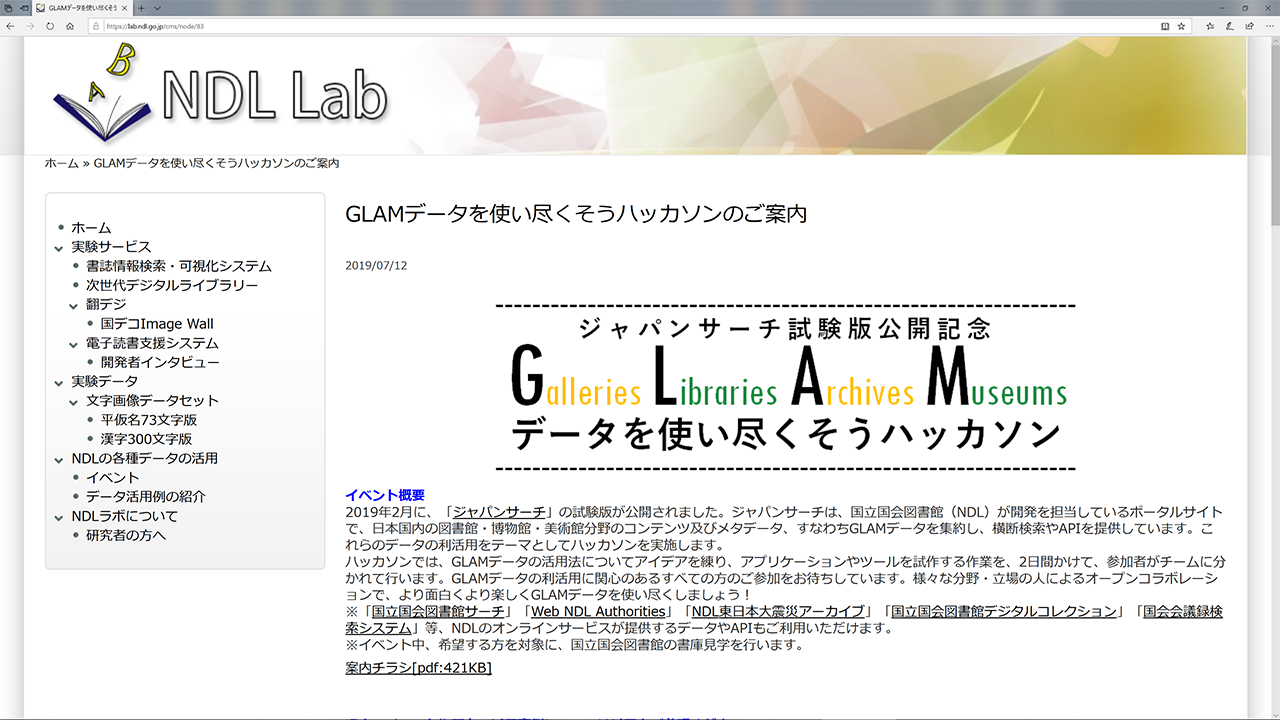Collapse the 実験サービス tree arrow
The width and height of the screenshot is (1280, 720).
click(x=60, y=247)
